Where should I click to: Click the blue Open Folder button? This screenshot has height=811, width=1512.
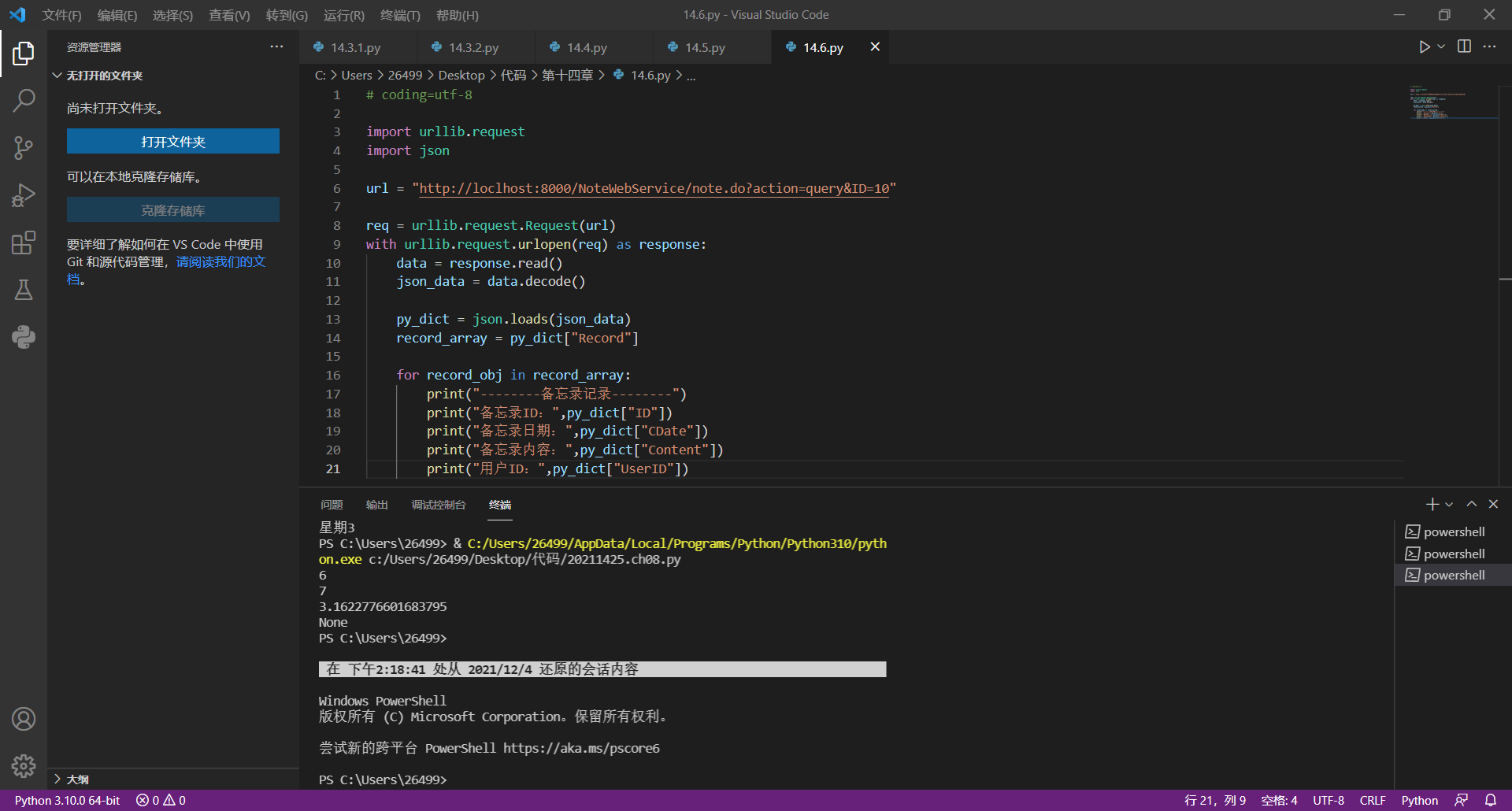(x=173, y=142)
